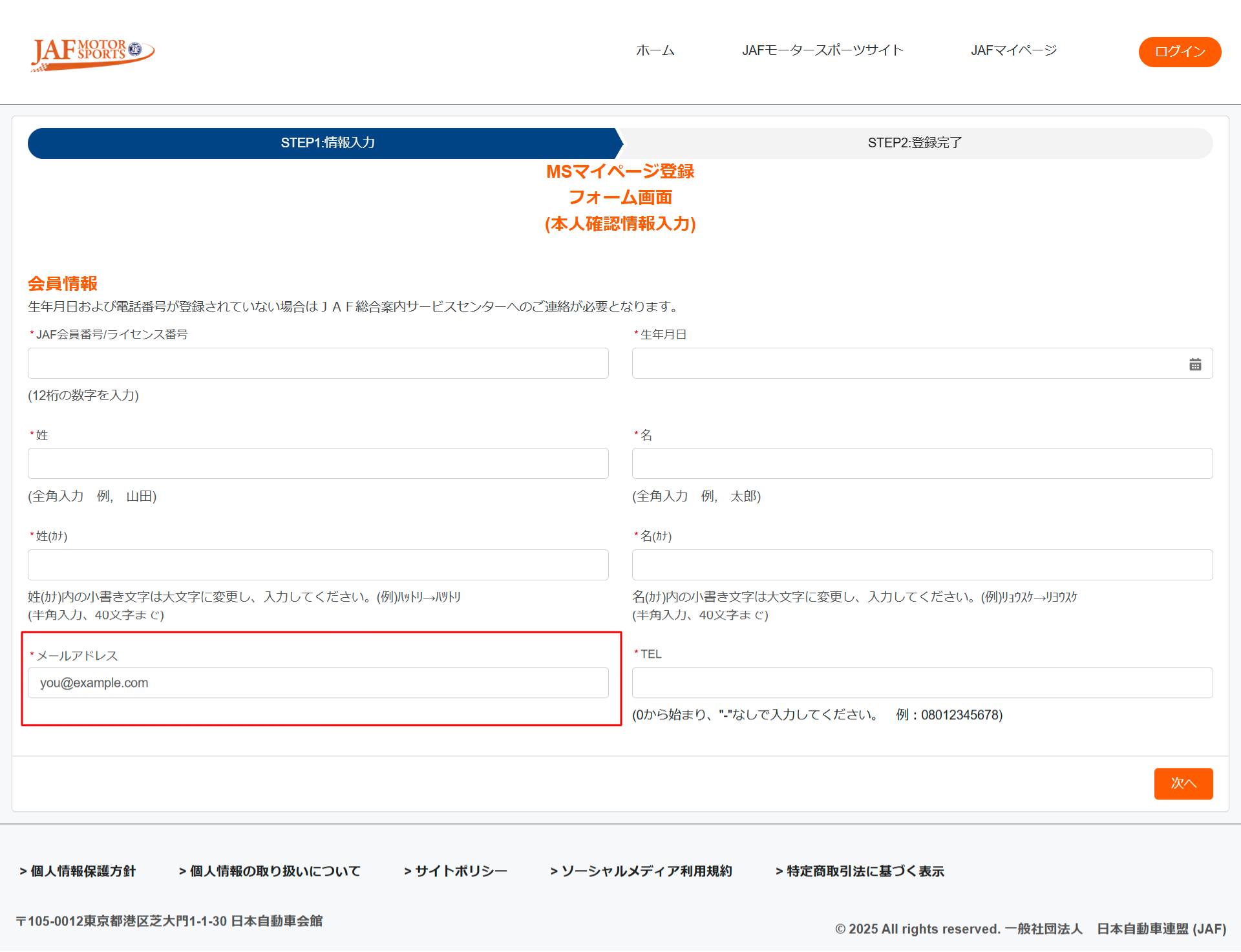Select the STEP1:情報入力 step

coord(325,143)
